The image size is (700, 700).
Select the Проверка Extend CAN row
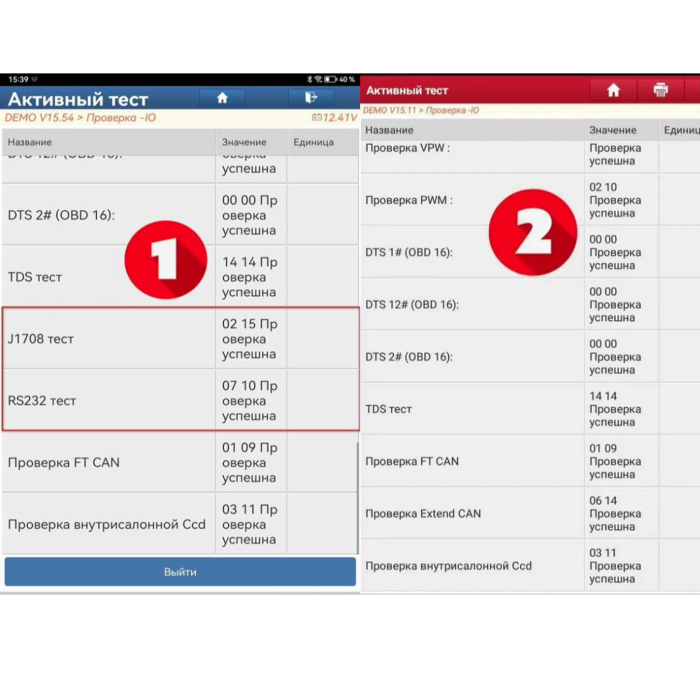(x=530, y=513)
